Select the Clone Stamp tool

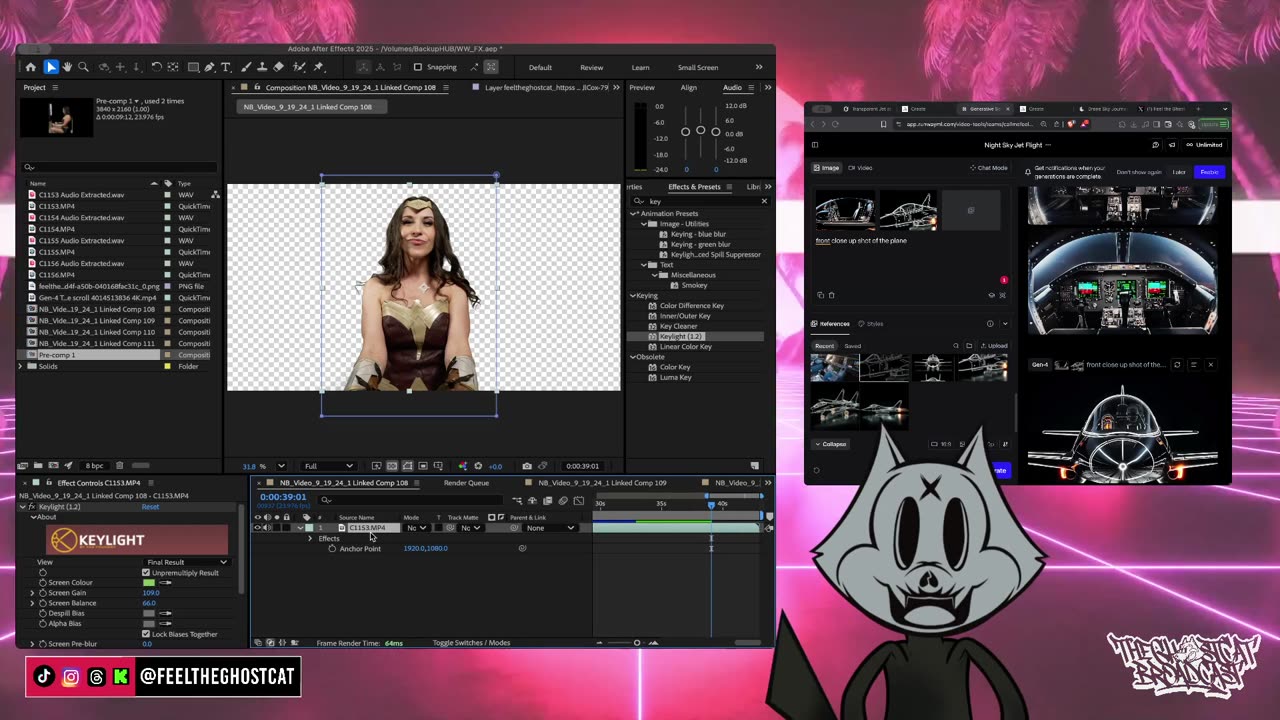[x=262, y=67]
